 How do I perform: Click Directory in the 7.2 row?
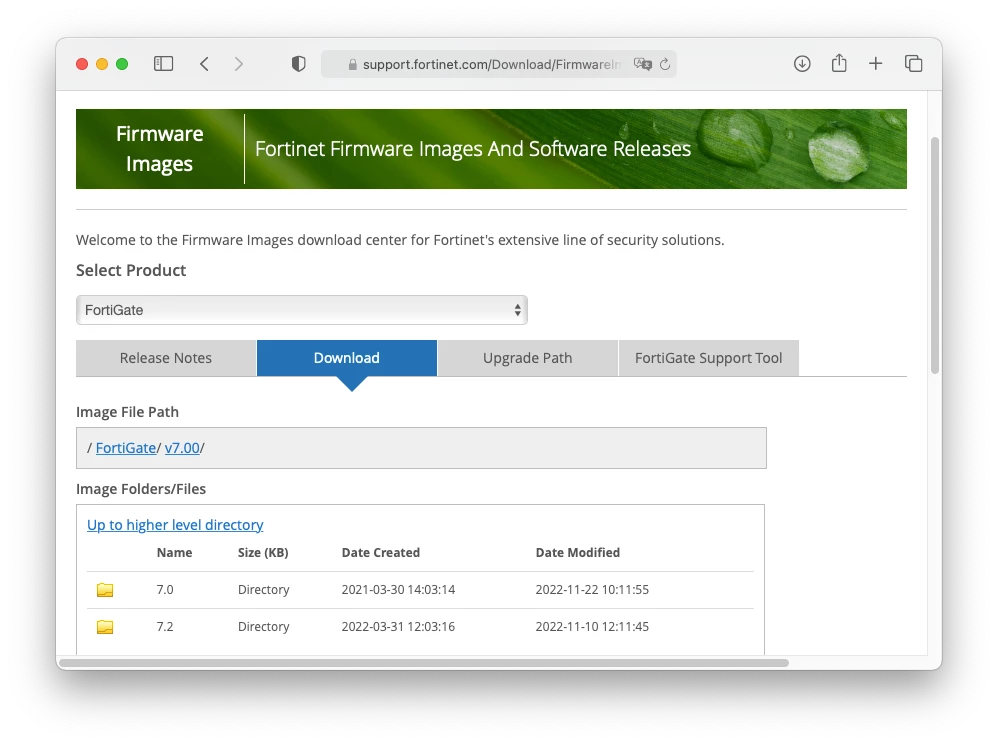point(264,627)
